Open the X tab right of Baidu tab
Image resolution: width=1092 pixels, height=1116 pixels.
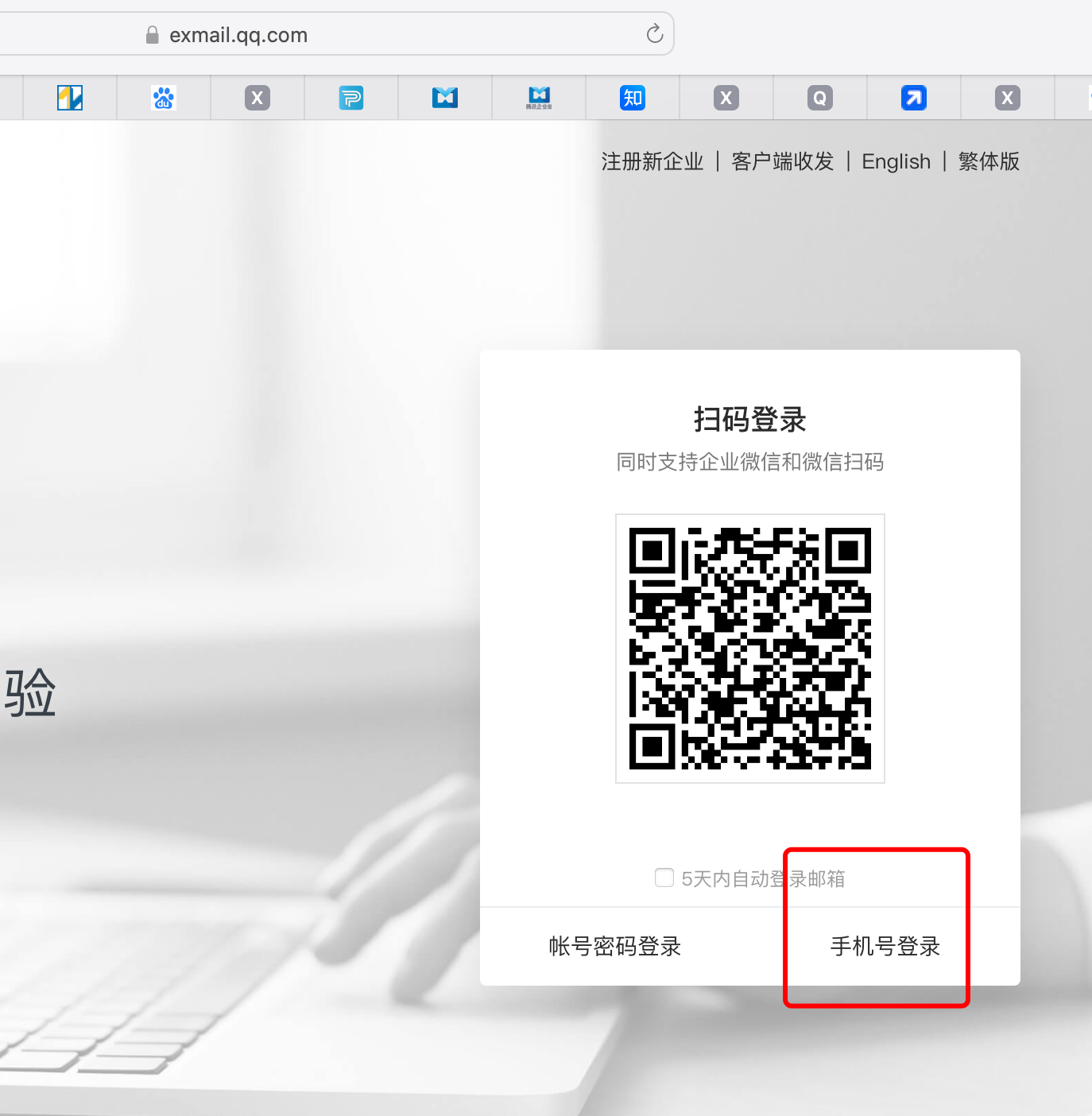(258, 98)
